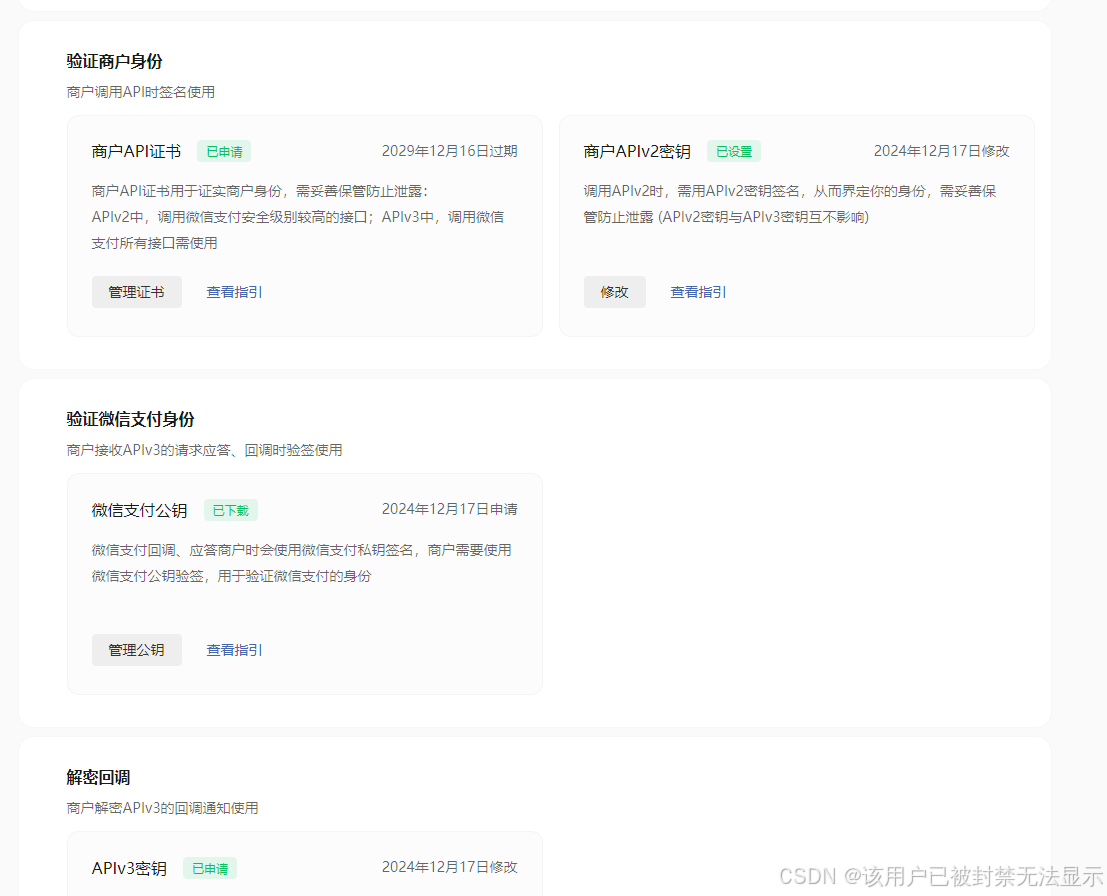Screen dimensions: 1107x896
Task: Select the 已申请 badge beside APIv3密钥
Action: [x=210, y=868]
